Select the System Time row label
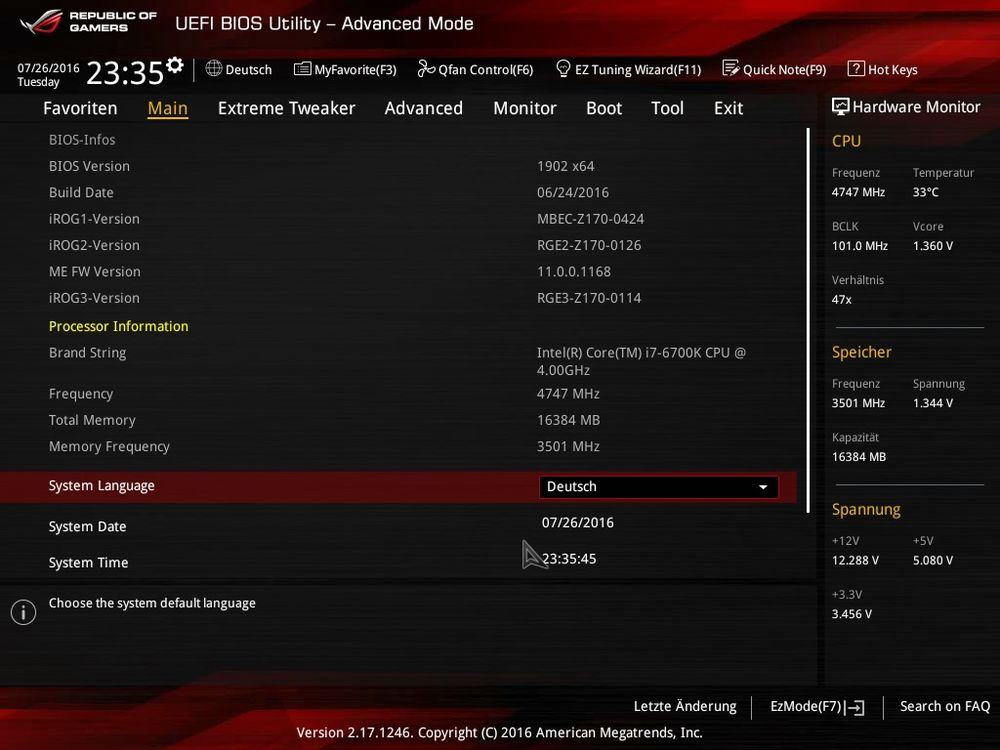The width and height of the screenshot is (1000, 750). [x=89, y=563]
